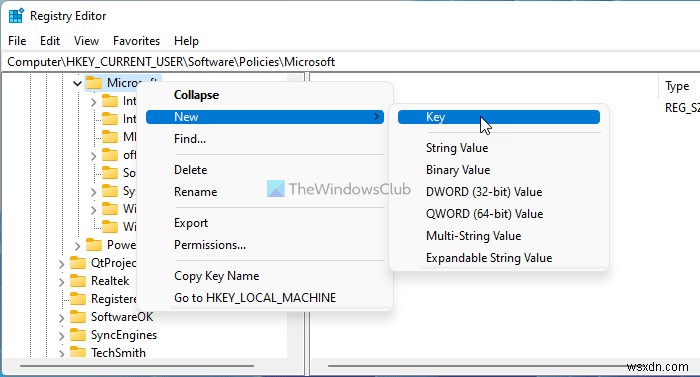
Task: Choose Find... in the context menu
Action: (190, 138)
